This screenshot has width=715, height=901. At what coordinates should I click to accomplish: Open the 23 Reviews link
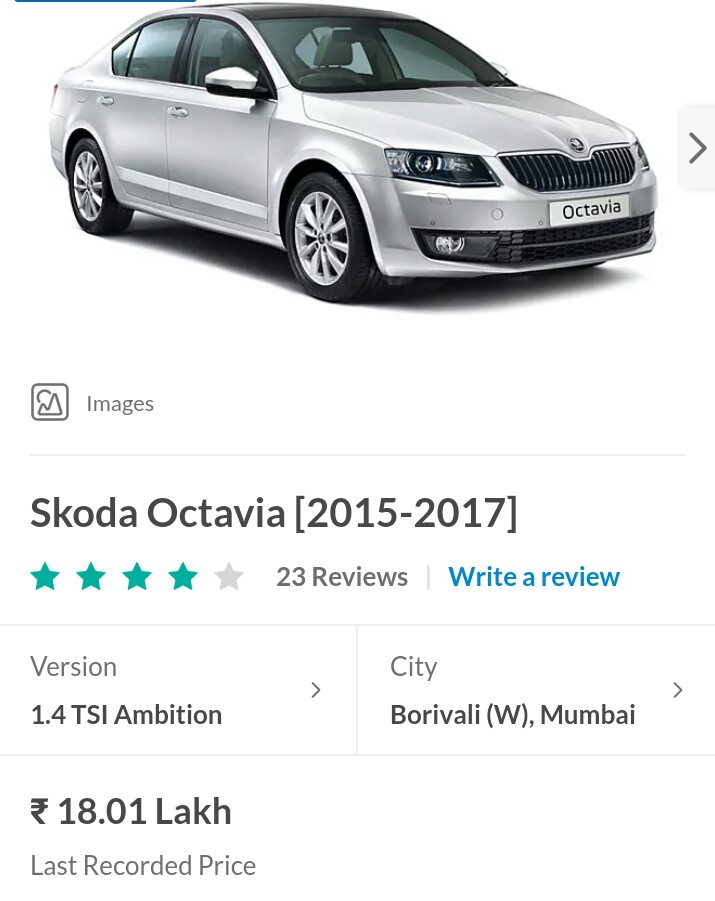click(x=342, y=577)
